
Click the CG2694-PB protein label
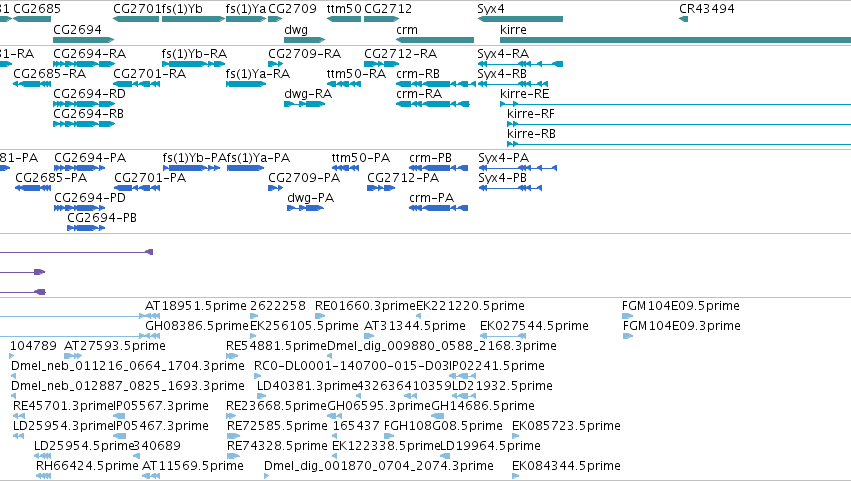[x=102, y=218]
